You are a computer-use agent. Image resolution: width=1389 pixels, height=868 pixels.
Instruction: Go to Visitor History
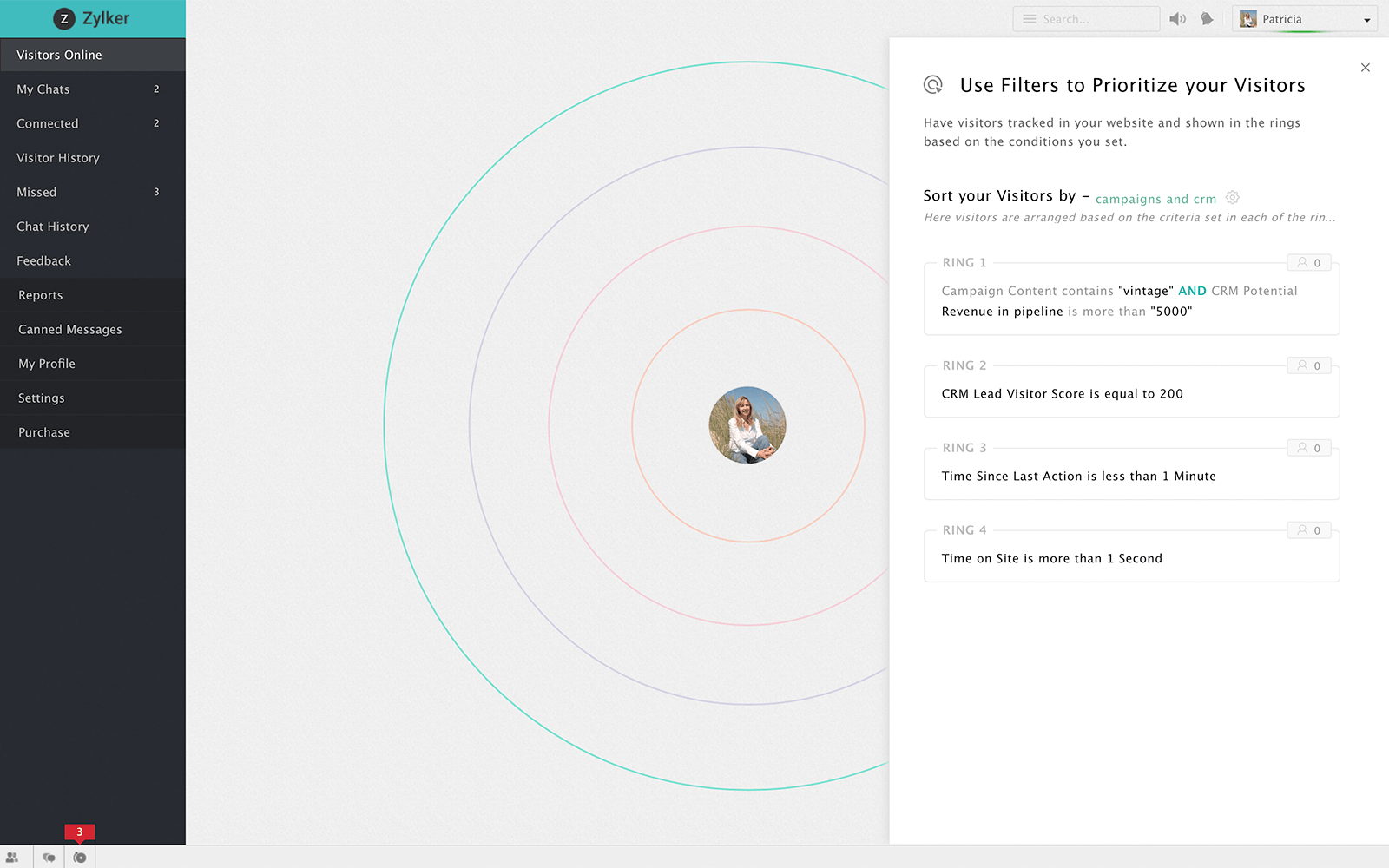(58, 158)
